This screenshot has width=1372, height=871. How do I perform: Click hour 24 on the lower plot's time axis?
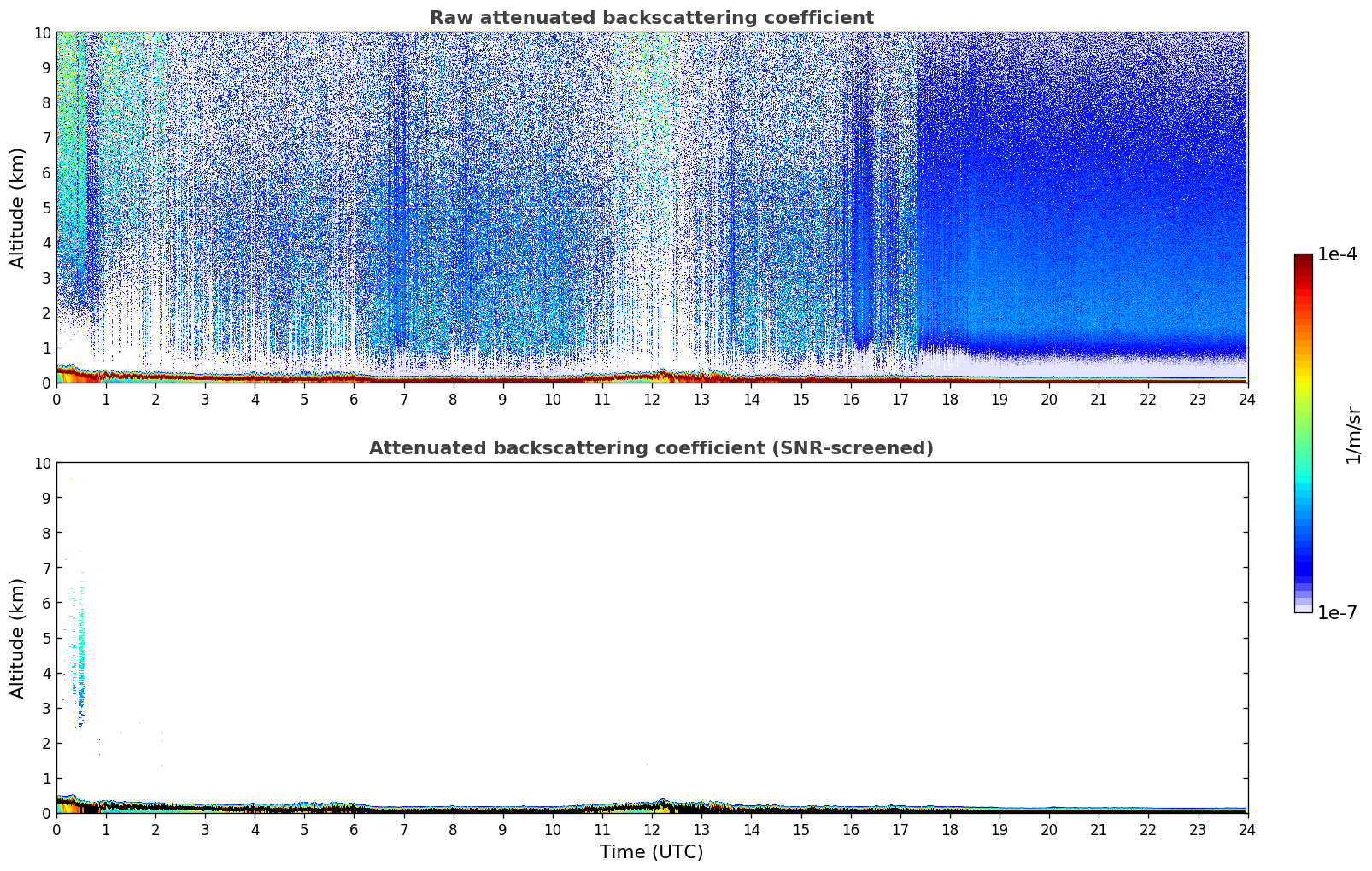pyautogui.click(x=1247, y=830)
